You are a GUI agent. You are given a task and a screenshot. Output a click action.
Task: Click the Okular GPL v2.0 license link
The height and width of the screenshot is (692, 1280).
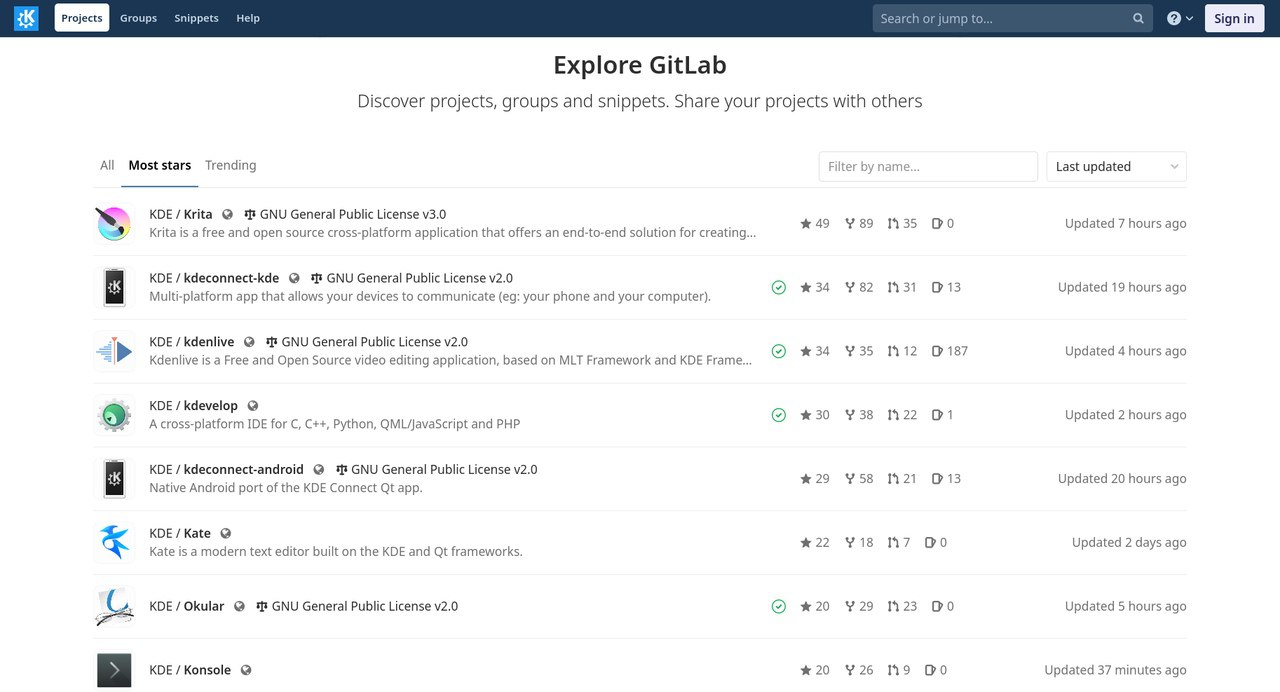point(357,606)
